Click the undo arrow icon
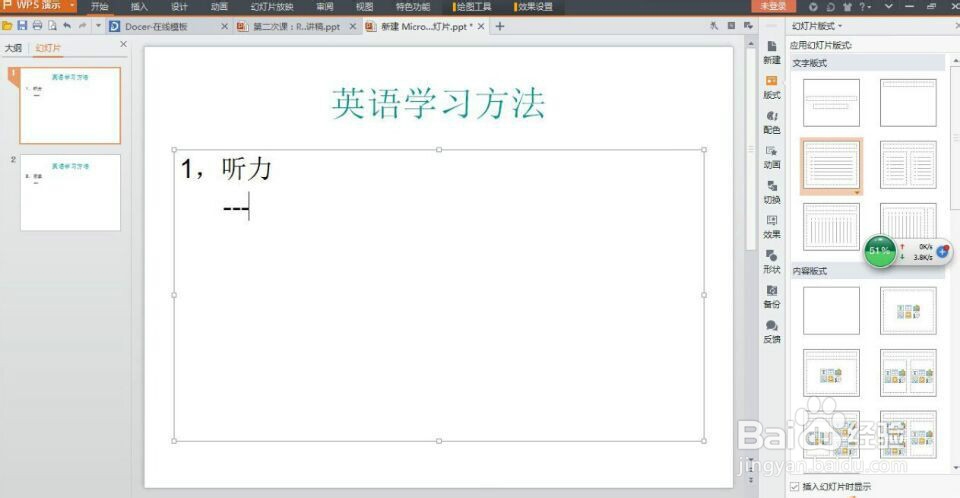Screen dimensions: 960x498 (x=67, y=26)
